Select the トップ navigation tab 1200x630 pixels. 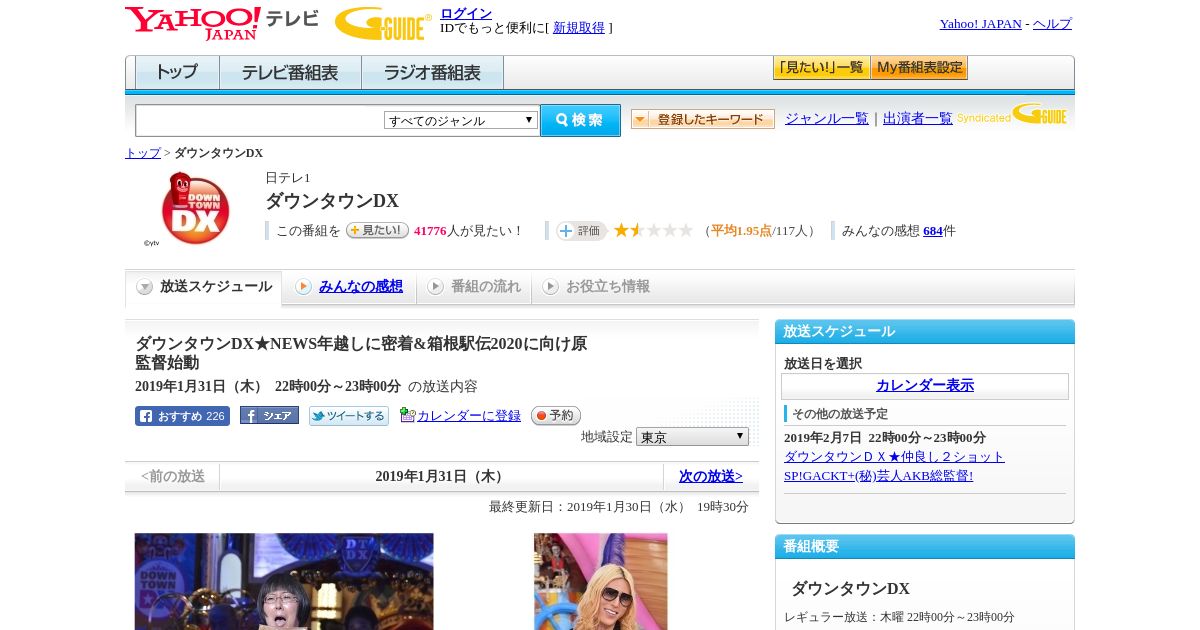tap(177, 72)
